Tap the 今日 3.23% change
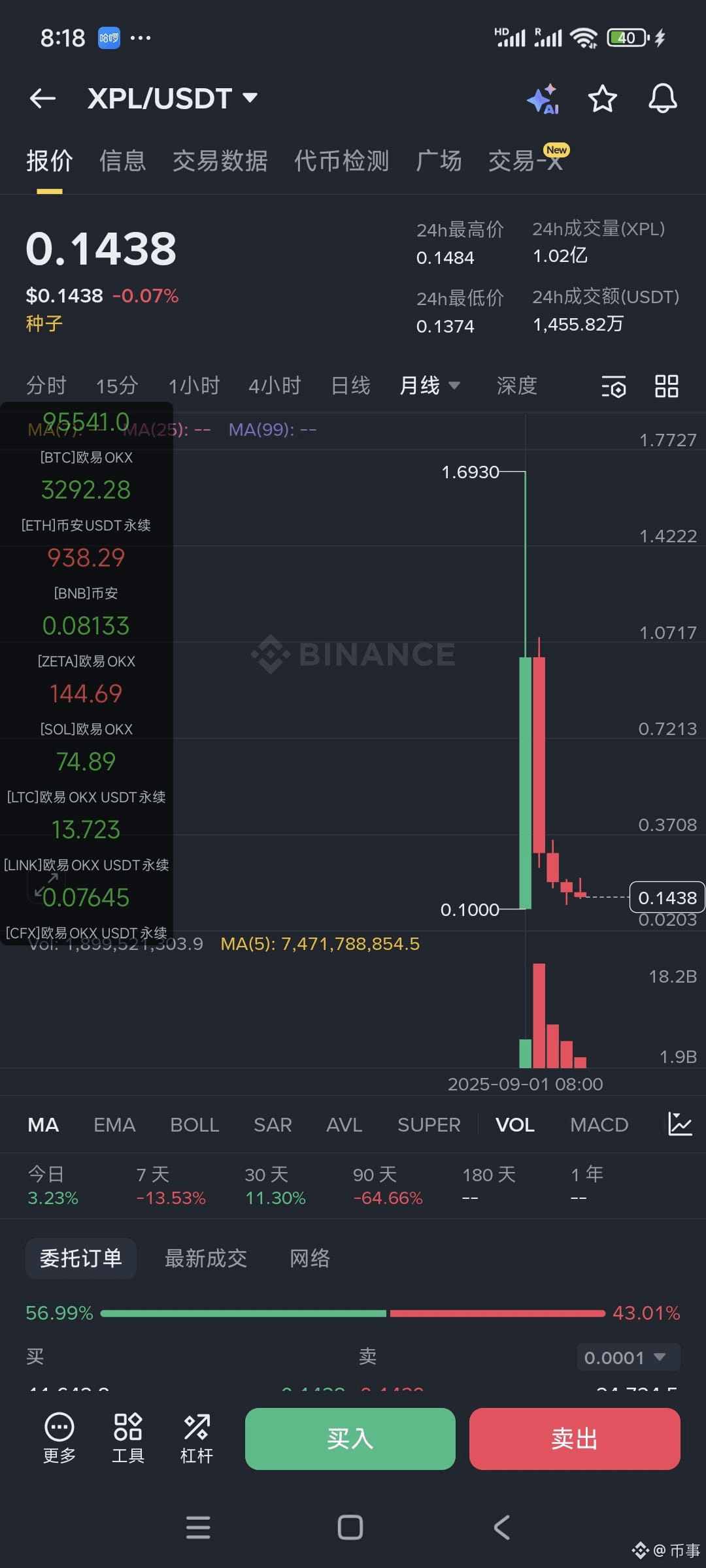706x1568 pixels. [x=52, y=1186]
